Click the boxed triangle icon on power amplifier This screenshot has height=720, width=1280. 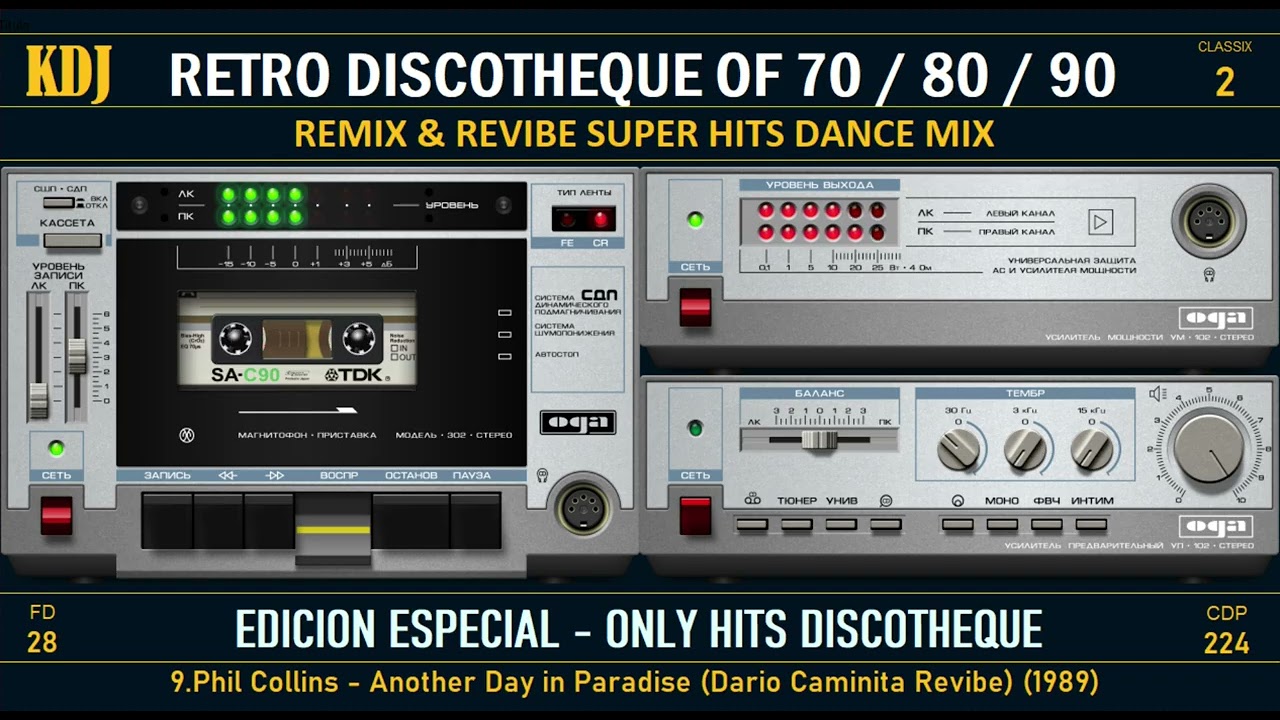click(x=1101, y=222)
